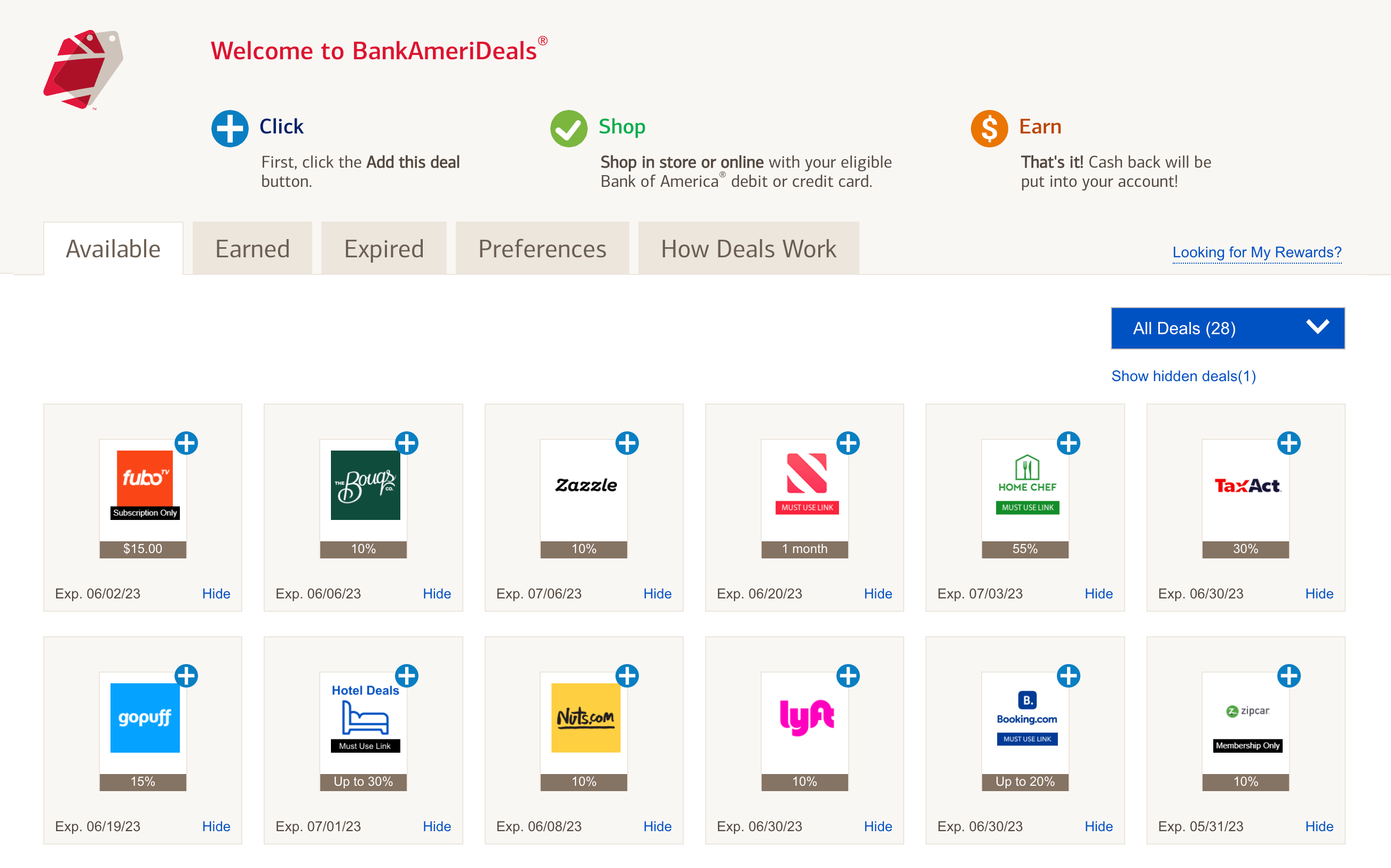The image size is (1391, 868).
Task: Open Looking for My Rewards link
Action: [x=1256, y=252]
